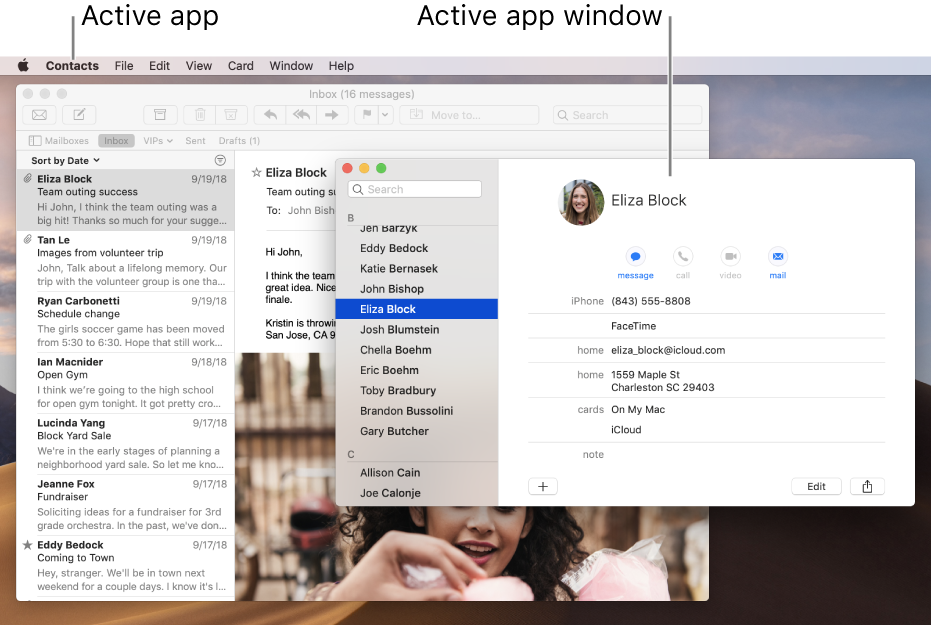This screenshot has height=625, width=931.
Task: Delete the selected message
Action: [x=199, y=115]
